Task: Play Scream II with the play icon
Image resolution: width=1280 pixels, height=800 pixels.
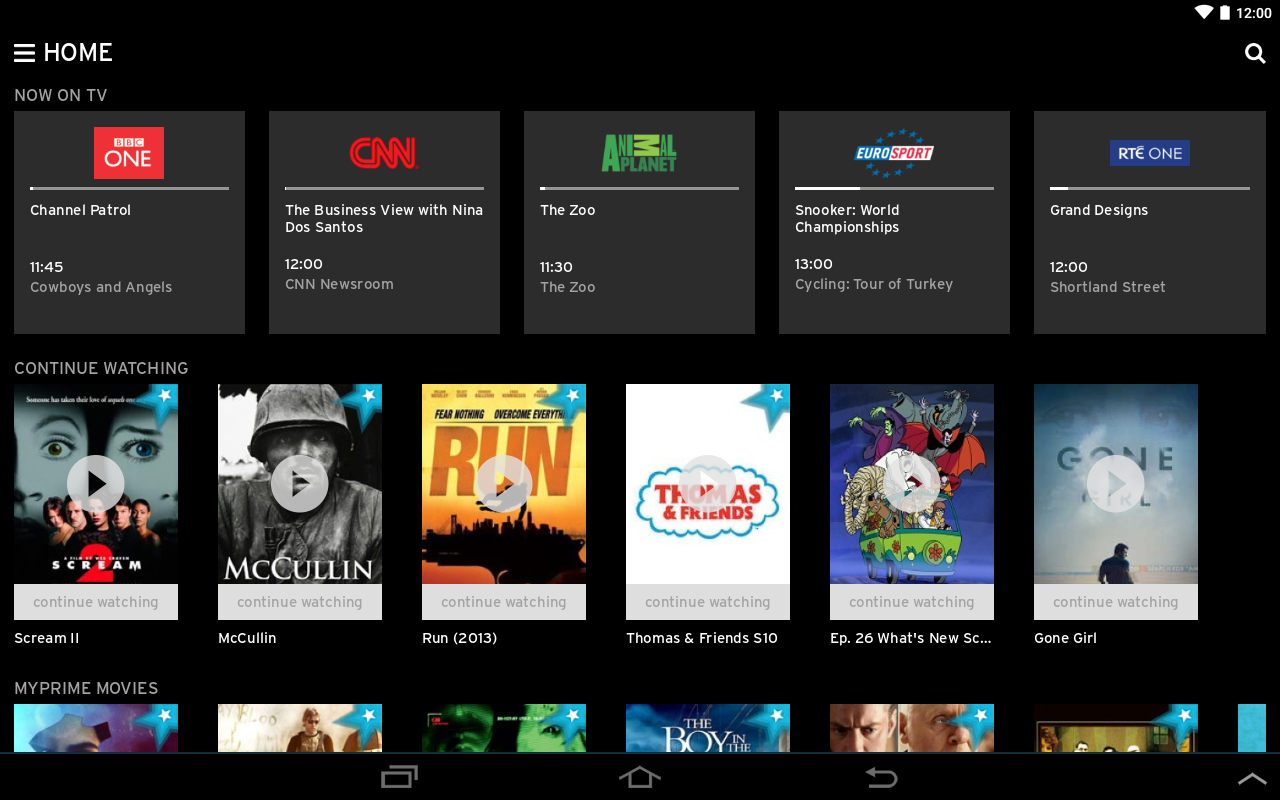Action: point(96,484)
